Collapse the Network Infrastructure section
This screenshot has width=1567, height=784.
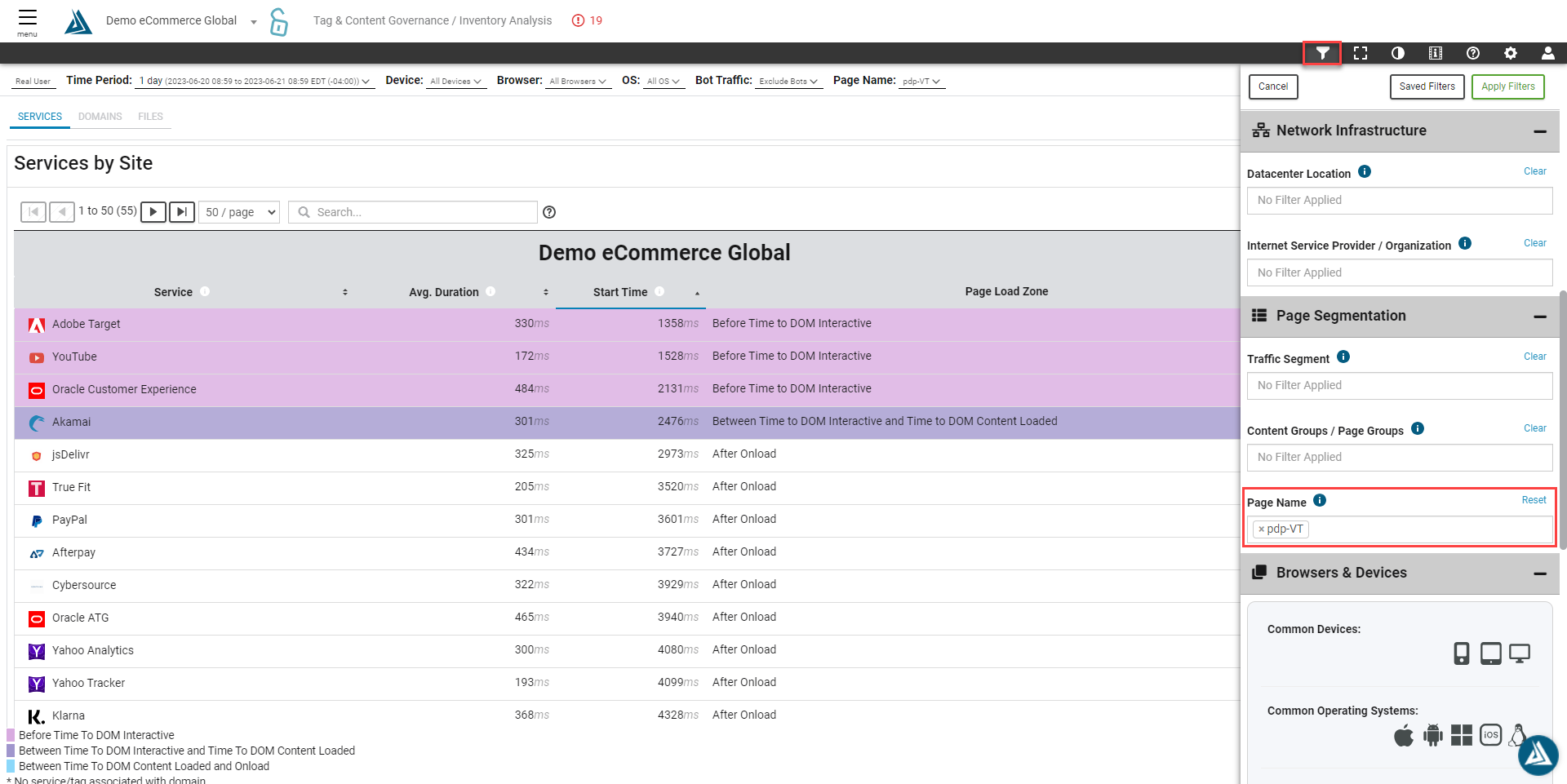[x=1540, y=131]
